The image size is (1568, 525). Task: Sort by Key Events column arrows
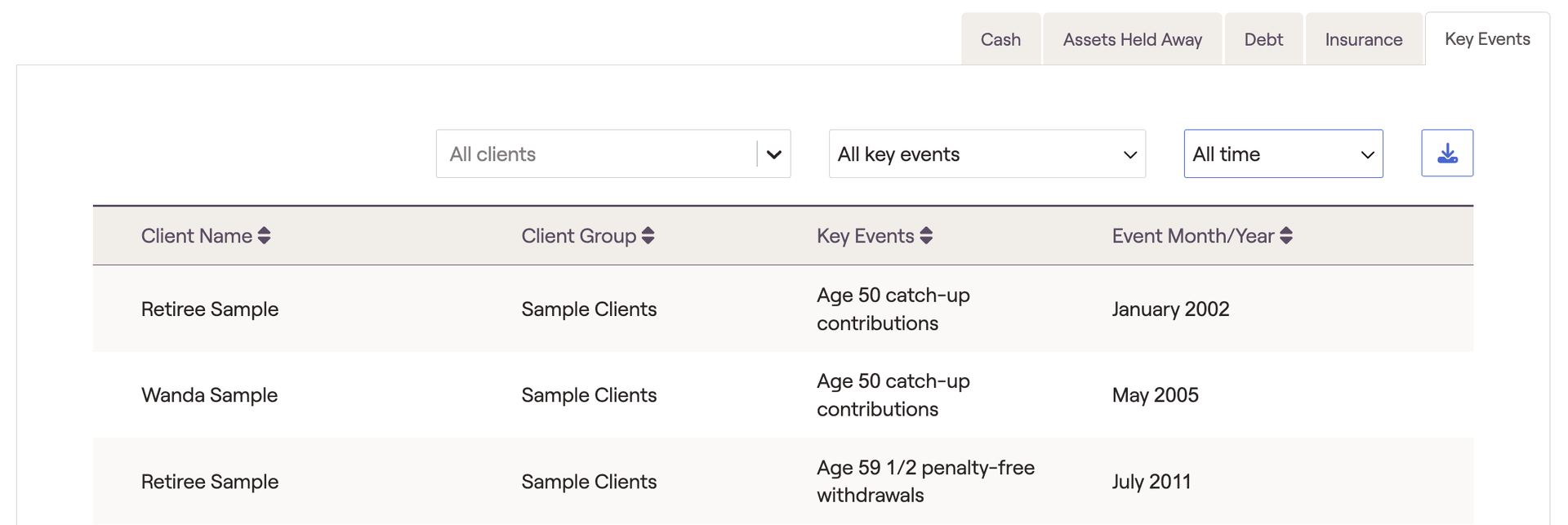point(925,236)
